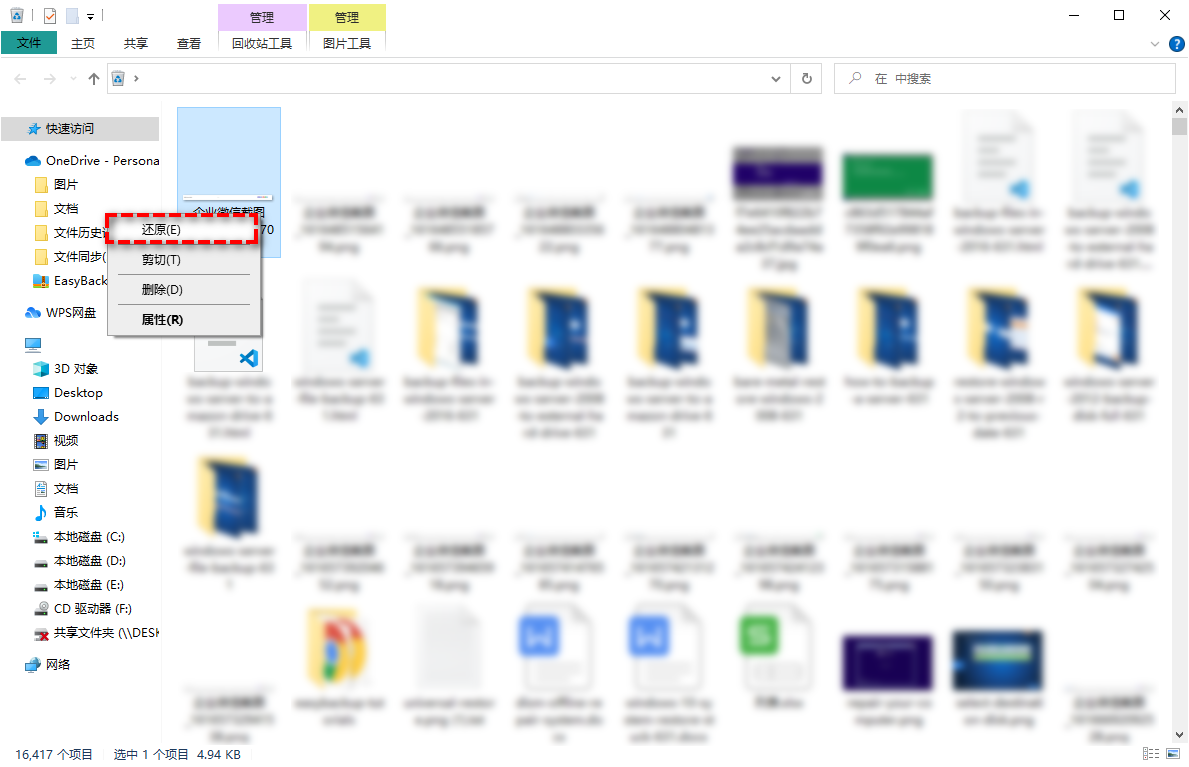Click the Recycle Bin icon in the address bar

119,77
